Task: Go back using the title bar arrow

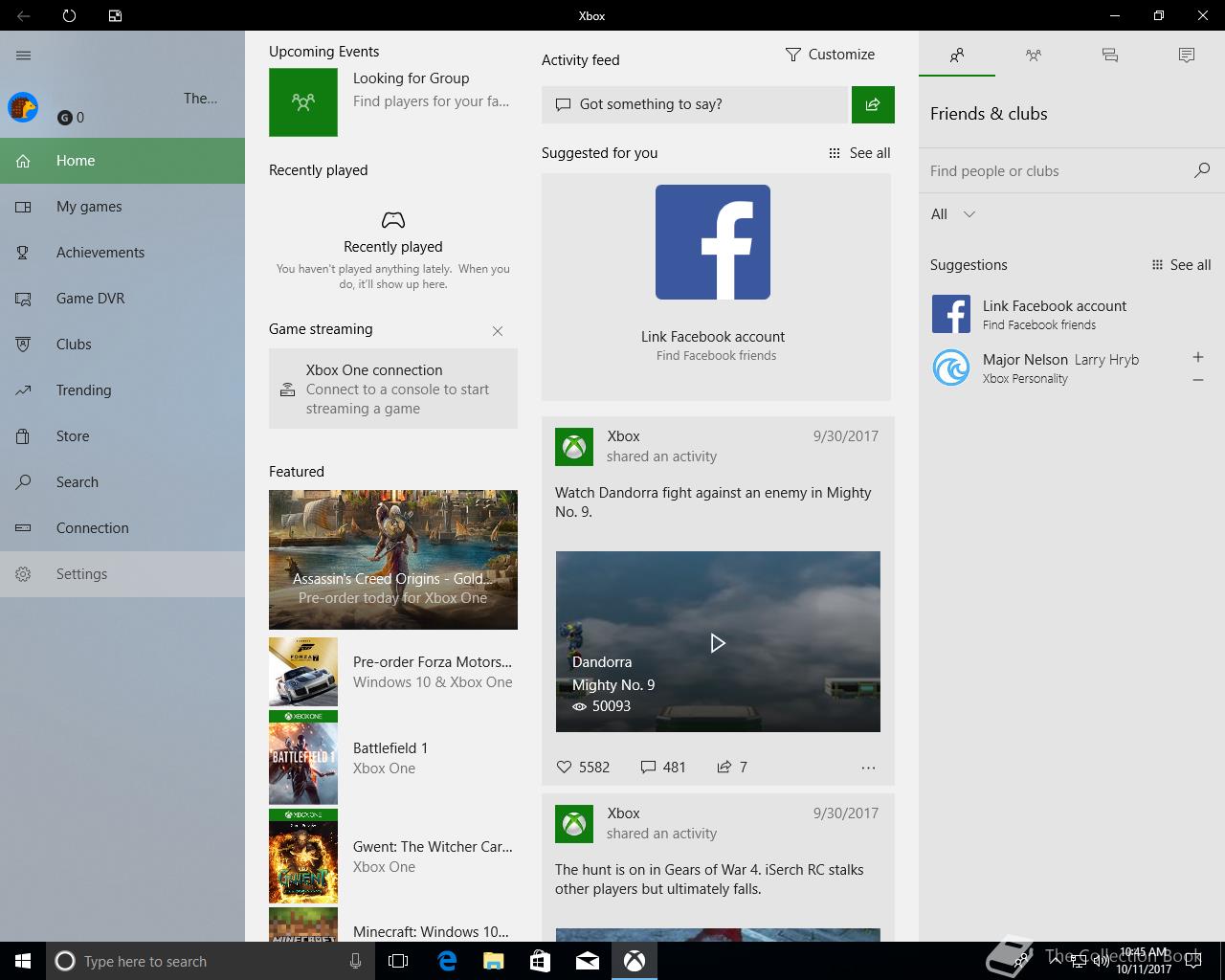Action: (x=23, y=15)
